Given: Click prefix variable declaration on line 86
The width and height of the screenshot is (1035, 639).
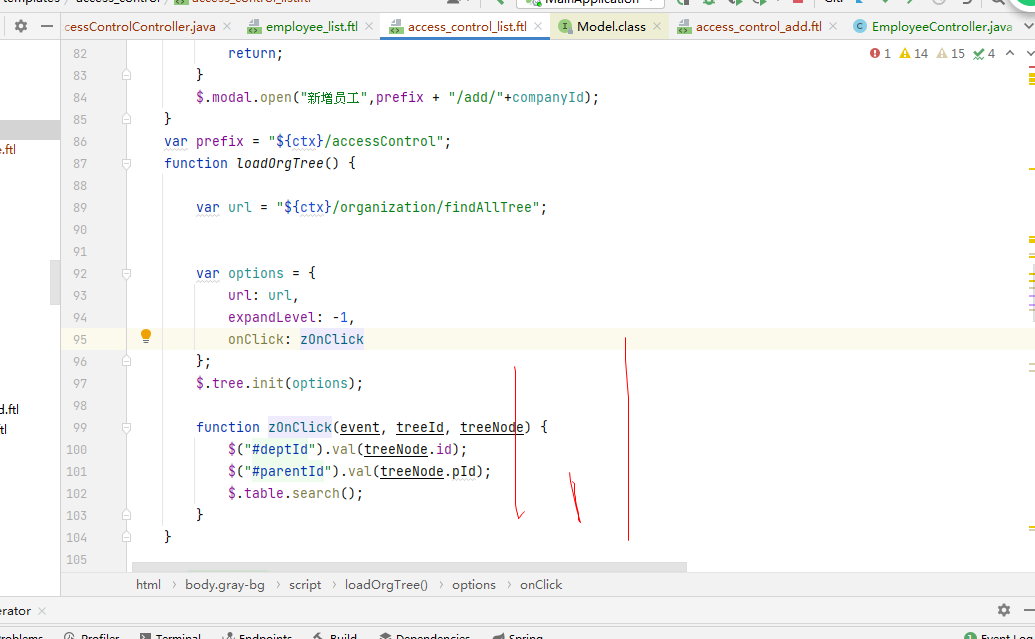Looking at the screenshot, I should click(x=220, y=141).
